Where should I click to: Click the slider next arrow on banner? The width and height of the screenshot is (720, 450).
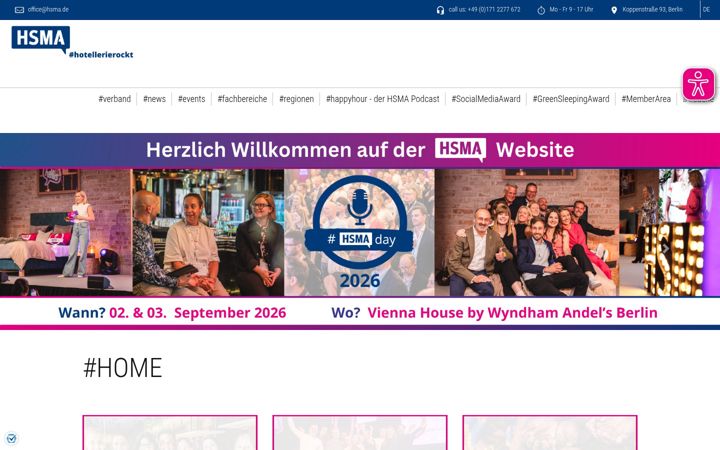coord(665,249)
